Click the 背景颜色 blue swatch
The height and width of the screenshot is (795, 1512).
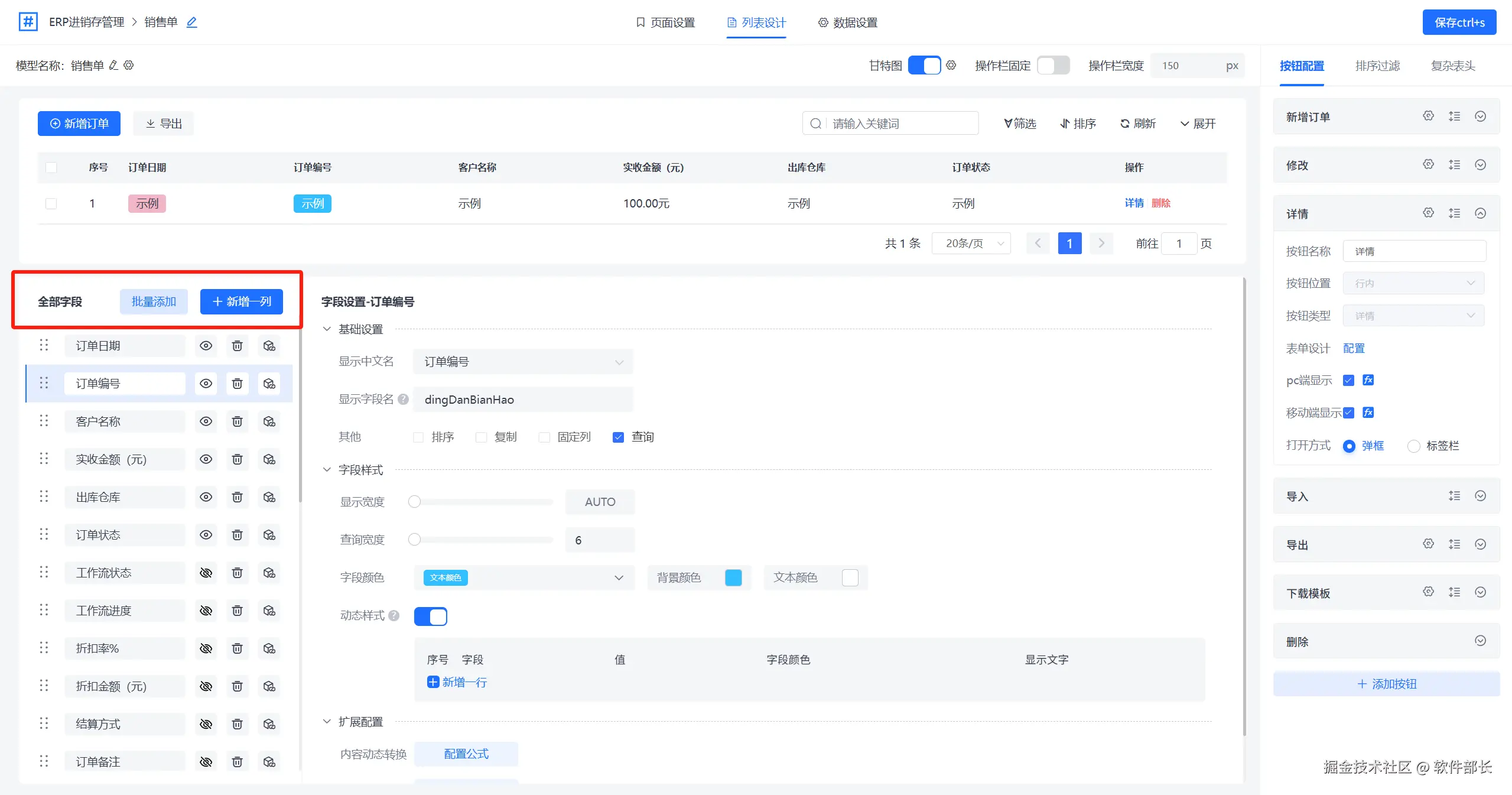(x=733, y=577)
